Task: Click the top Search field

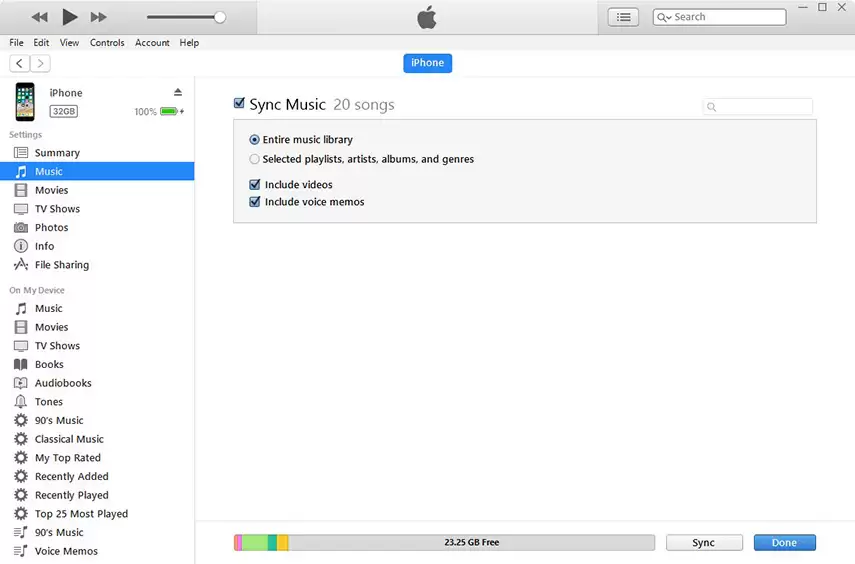Action: 719,17
